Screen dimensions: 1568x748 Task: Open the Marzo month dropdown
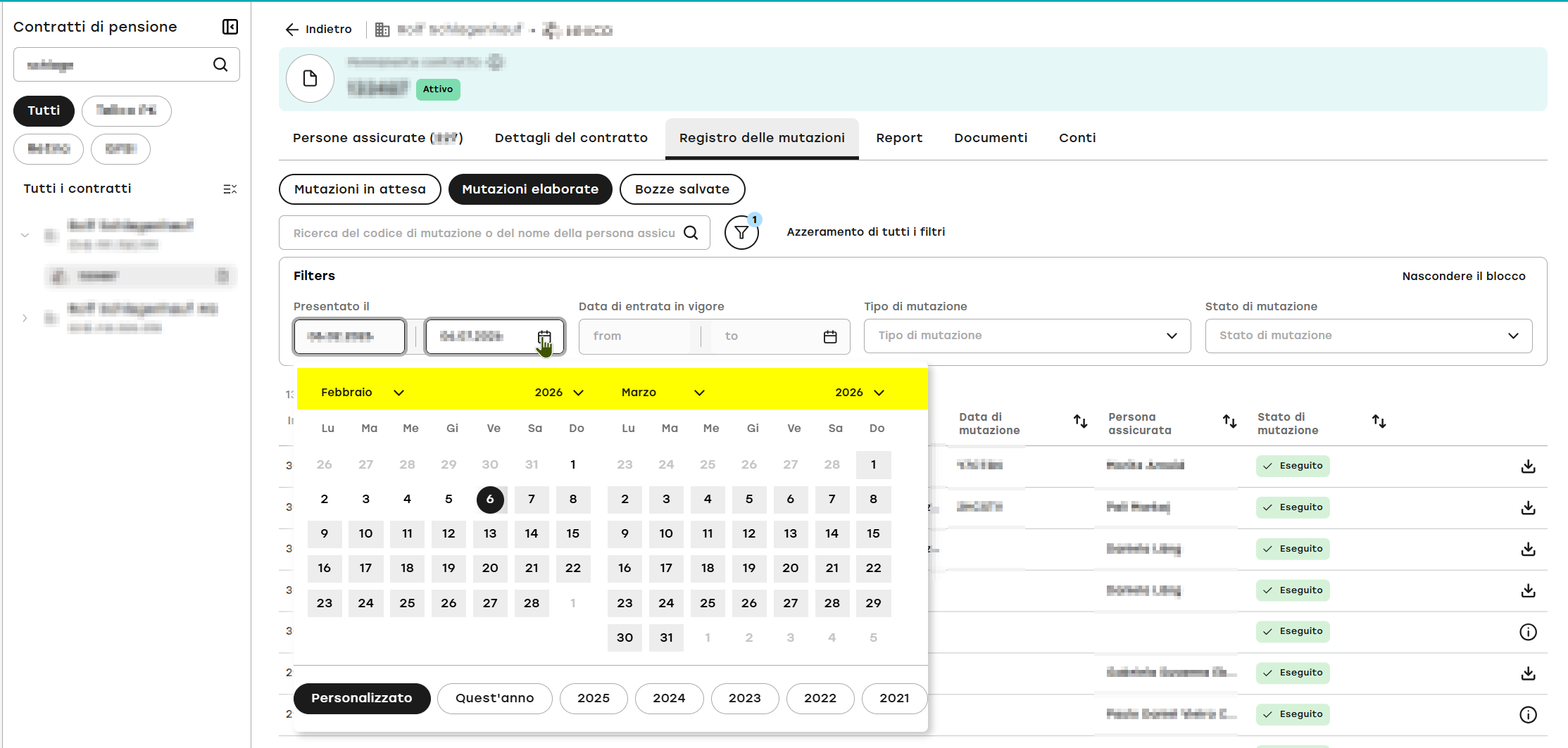[x=663, y=393]
